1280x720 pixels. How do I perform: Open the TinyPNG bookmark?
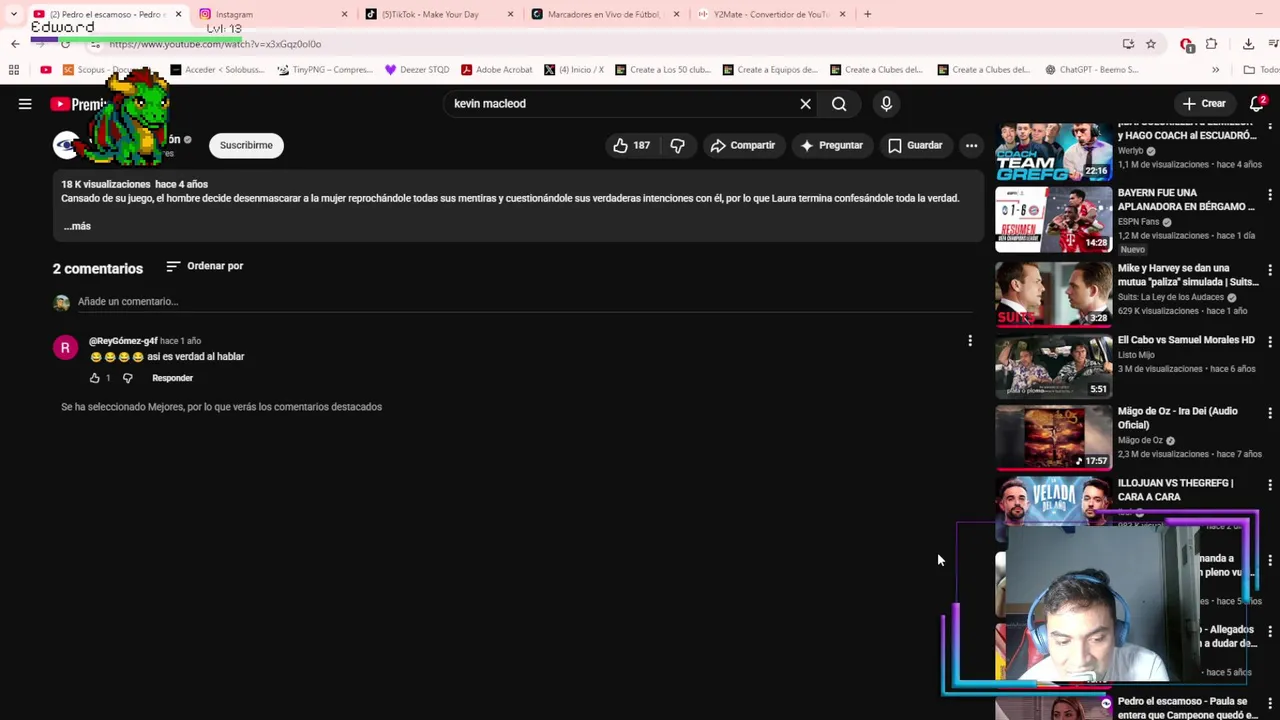(324, 70)
